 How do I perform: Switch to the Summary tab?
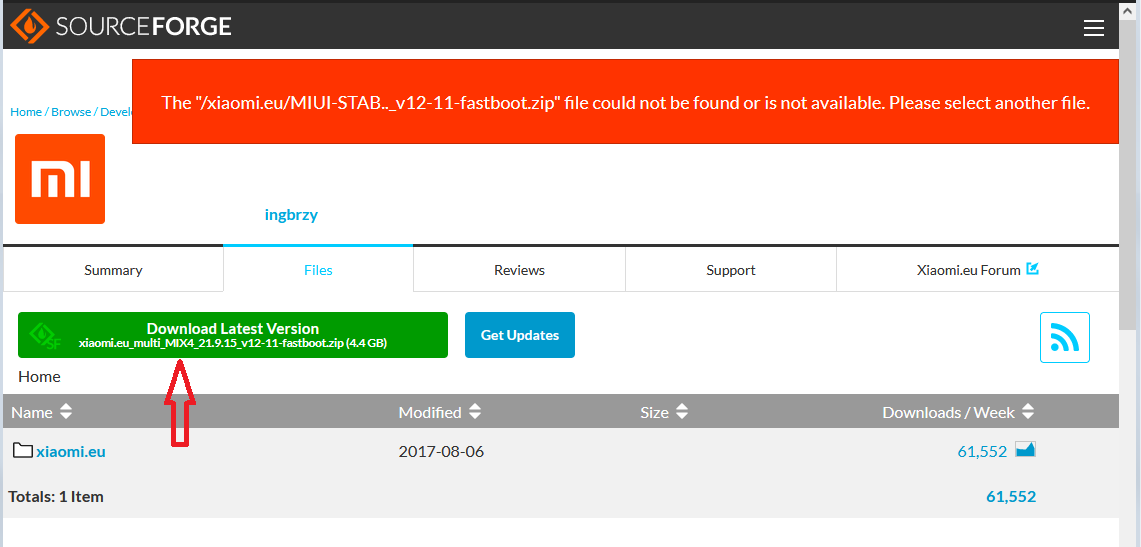[x=113, y=270]
